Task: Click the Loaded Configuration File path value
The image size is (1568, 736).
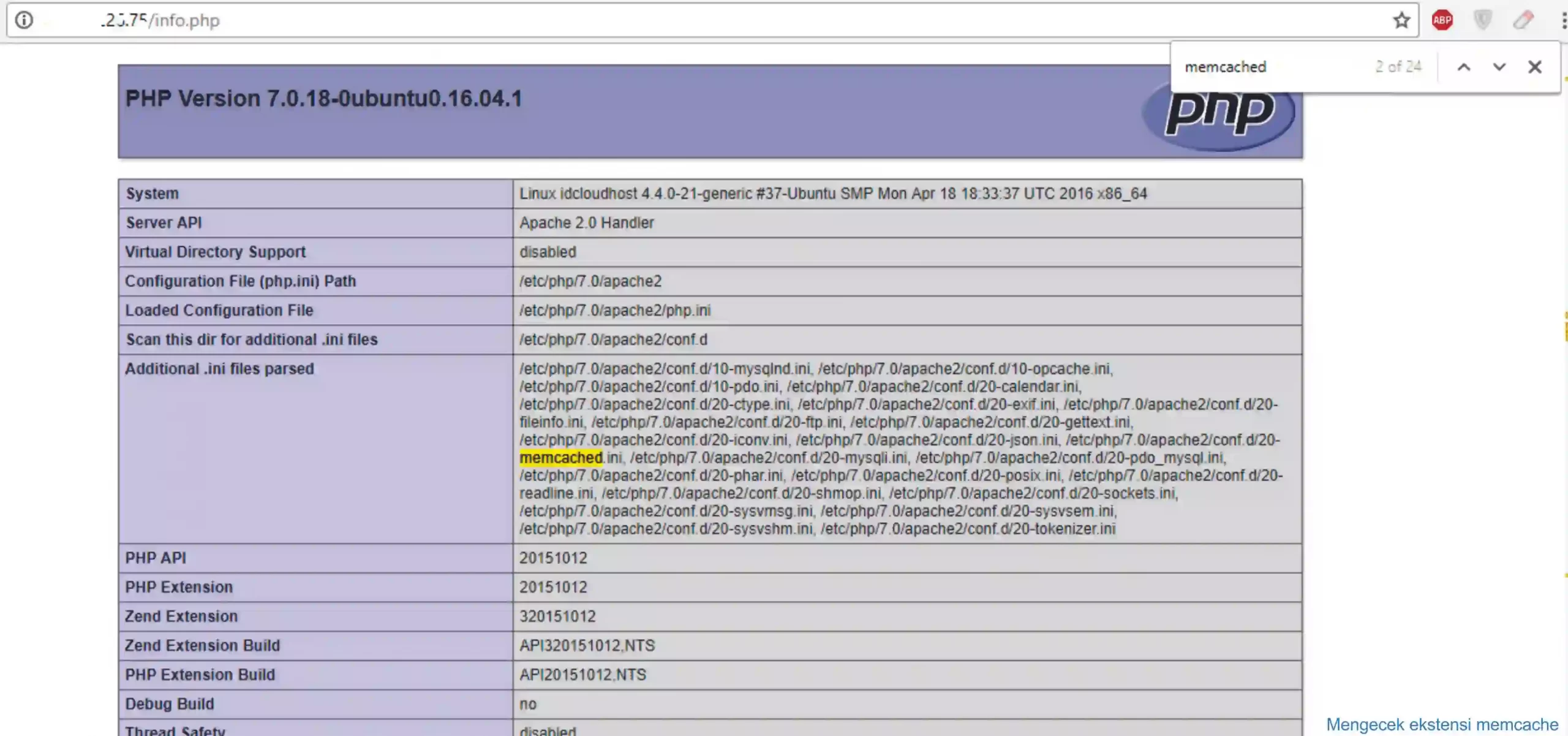Action: tap(615, 310)
